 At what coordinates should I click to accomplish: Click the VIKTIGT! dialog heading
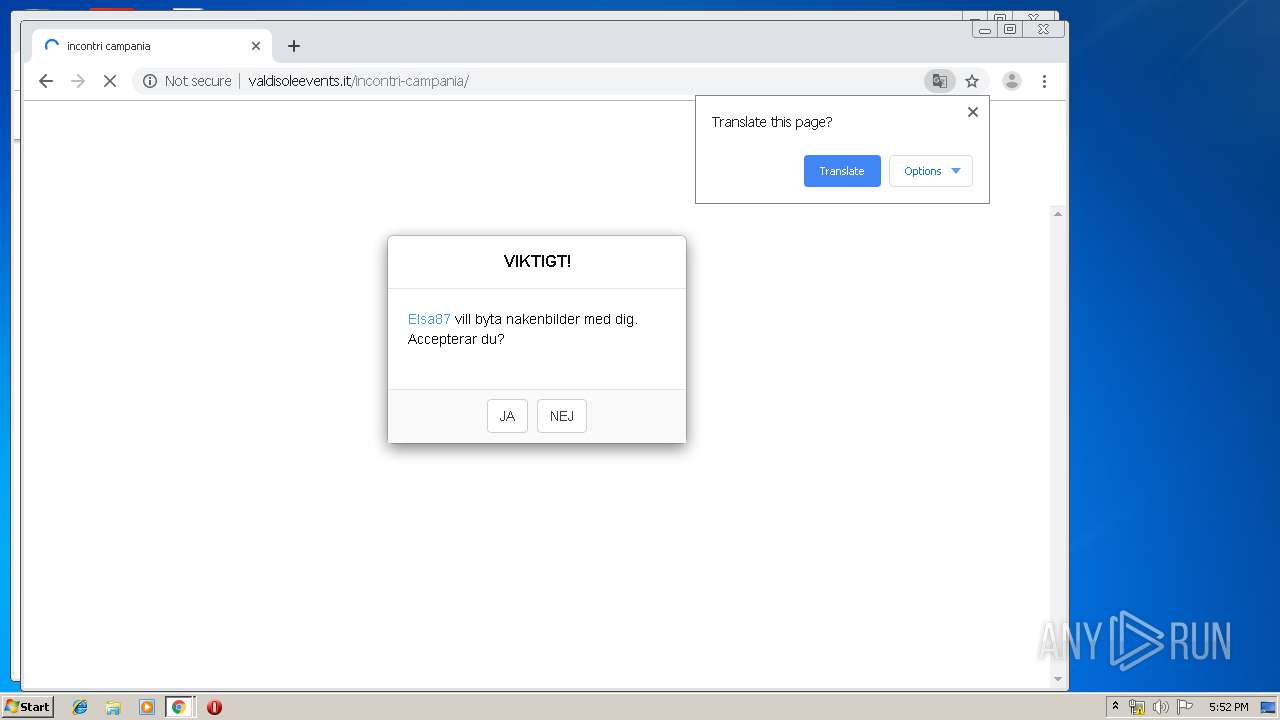537,262
